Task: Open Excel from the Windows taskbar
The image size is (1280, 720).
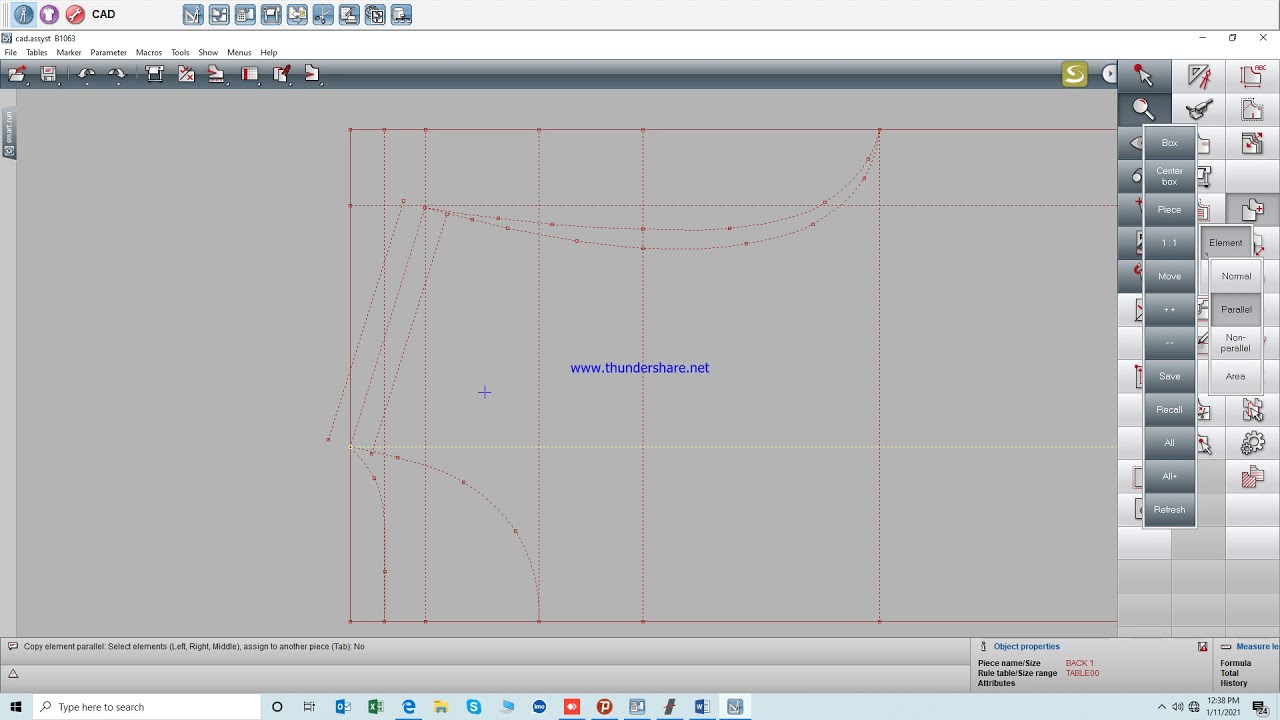Action: pos(375,707)
